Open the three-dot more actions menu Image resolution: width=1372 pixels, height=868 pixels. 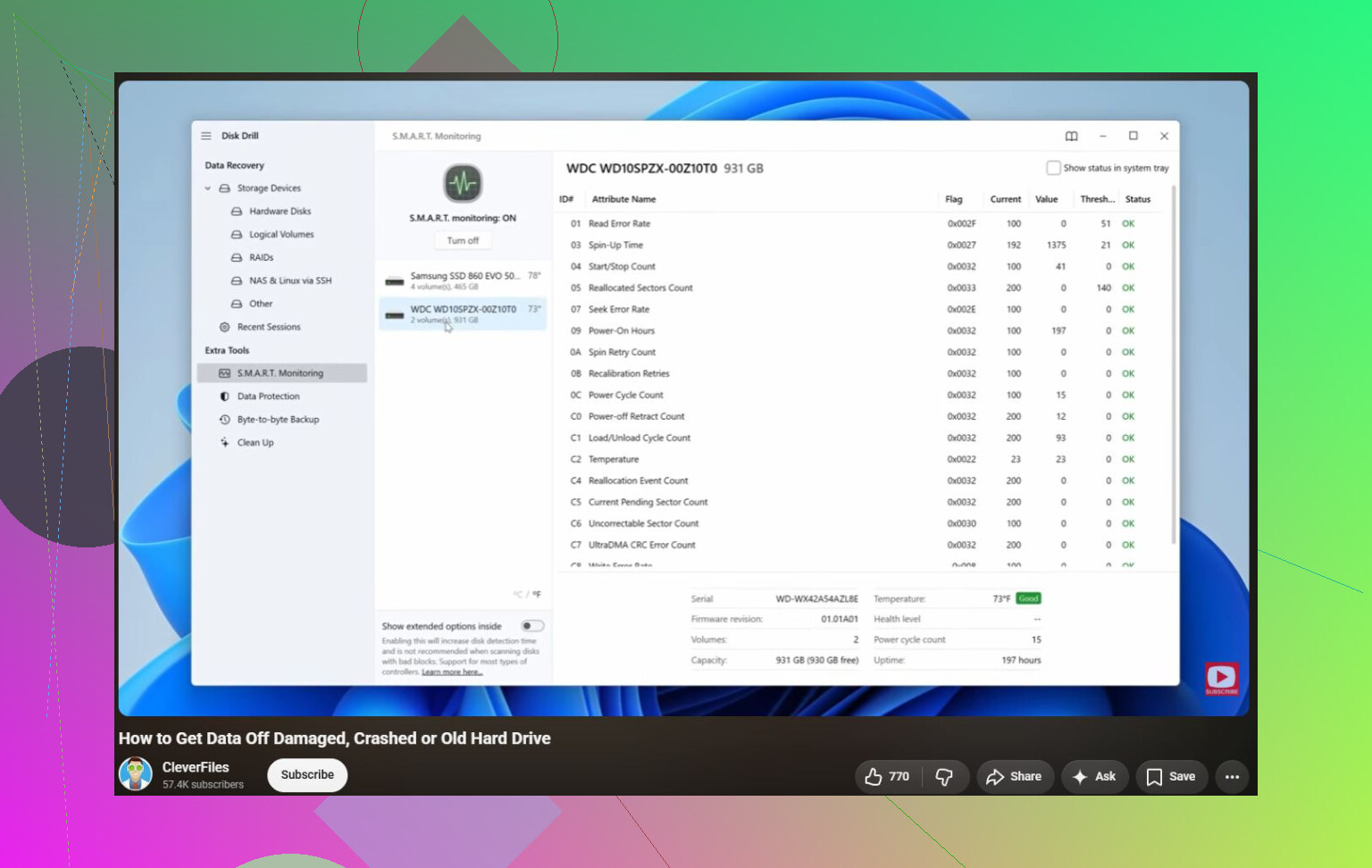pos(1232,776)
